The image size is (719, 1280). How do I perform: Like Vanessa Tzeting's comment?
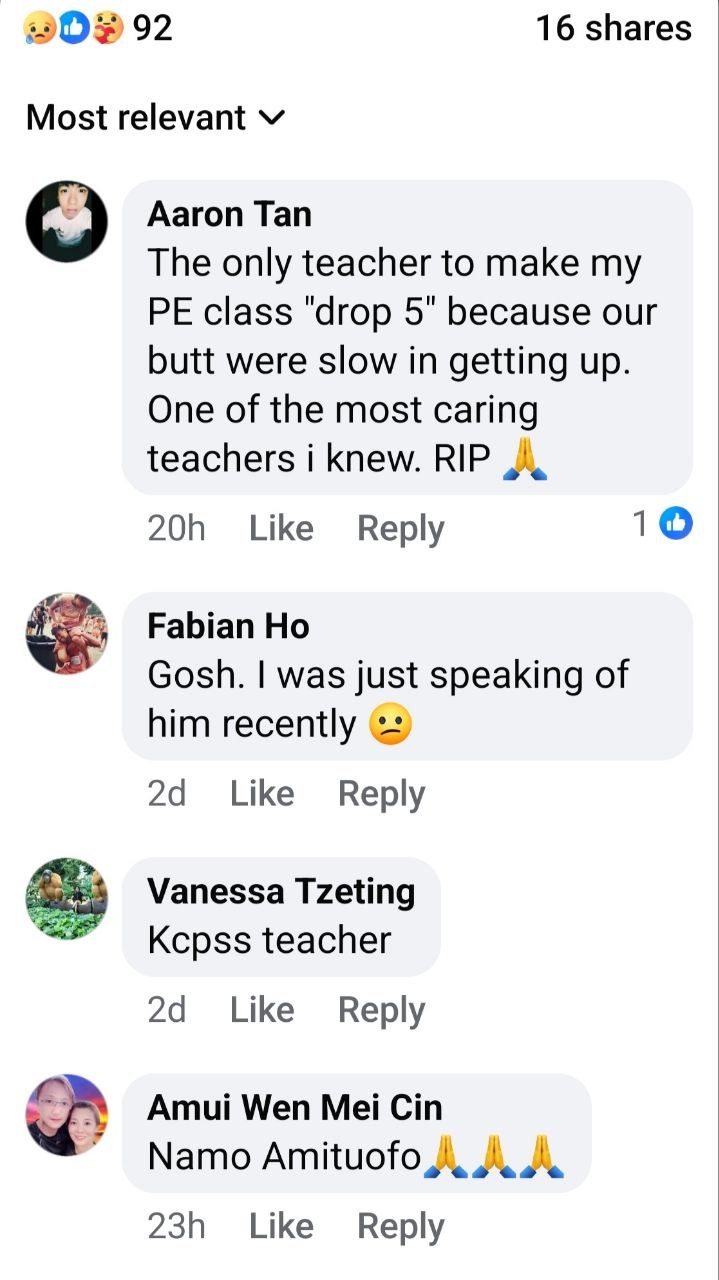pos(262,1010)
